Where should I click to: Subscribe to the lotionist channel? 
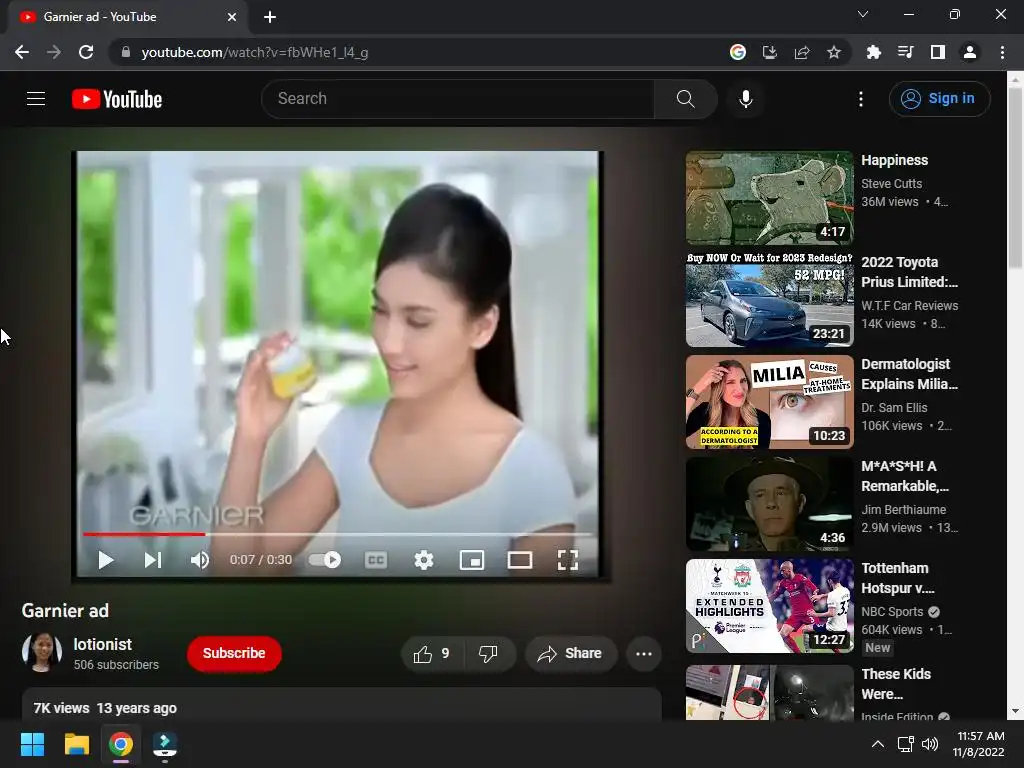point(234,653)
